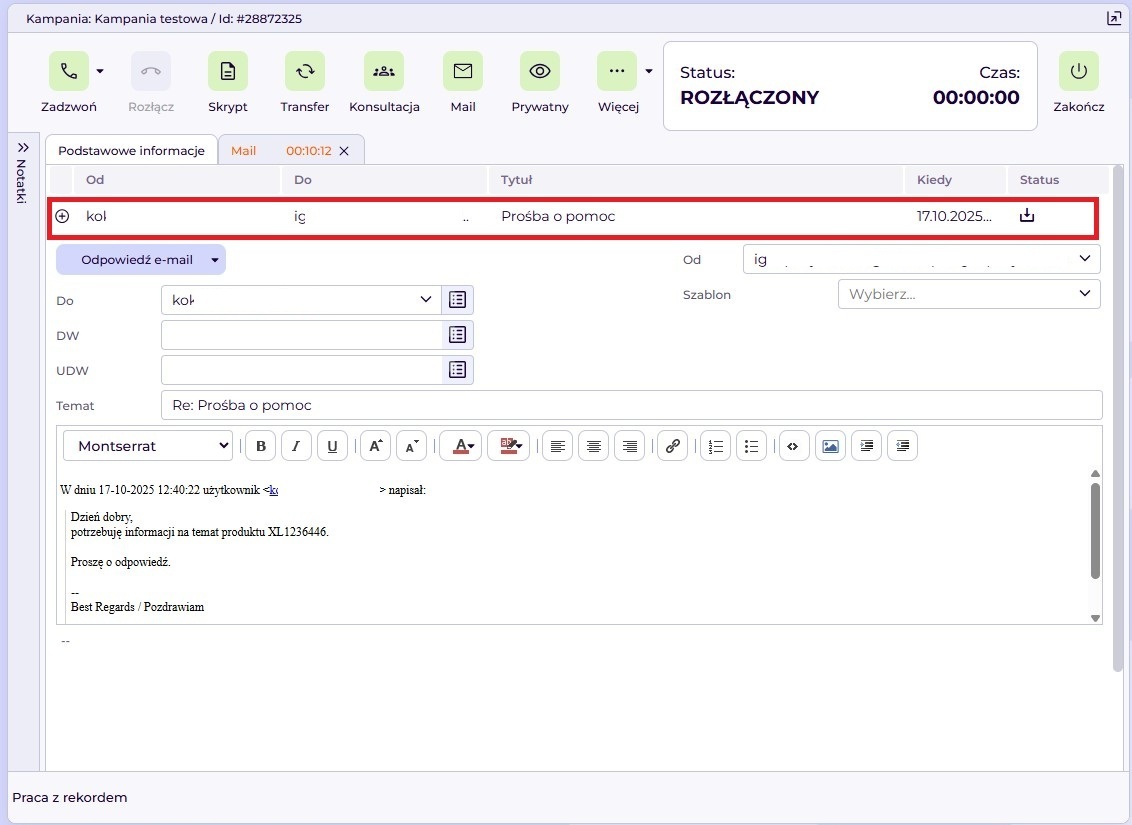Click the Mail envelope icon in toolbar
Viewport: 1132px width, 825px height.
coord(462,72)
